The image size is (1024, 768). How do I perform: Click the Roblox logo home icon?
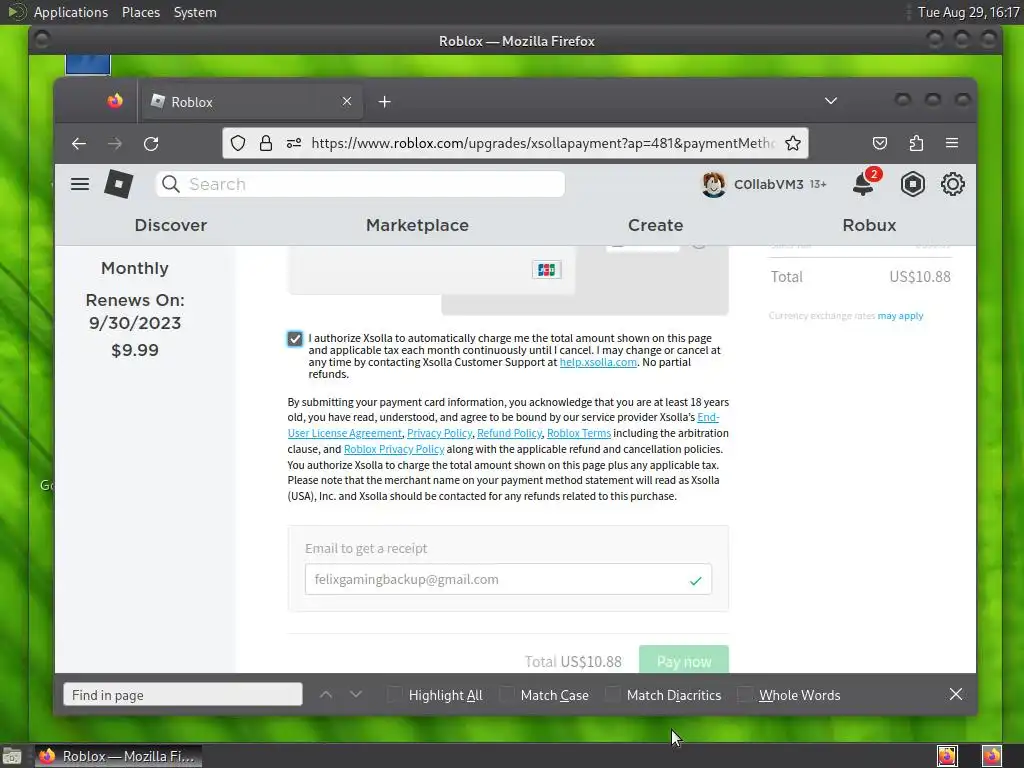click(x=119, y=184)
